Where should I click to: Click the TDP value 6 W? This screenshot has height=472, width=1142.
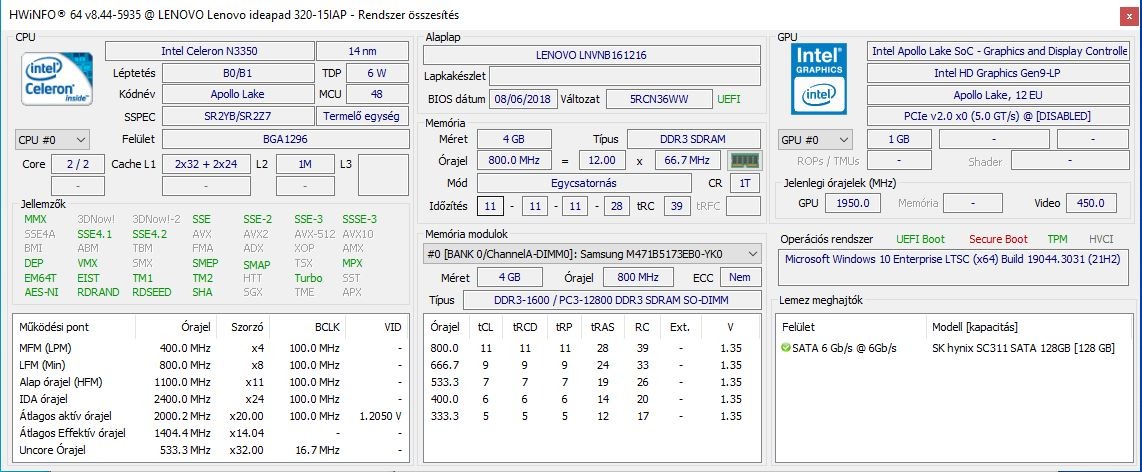tap(377, 73)
